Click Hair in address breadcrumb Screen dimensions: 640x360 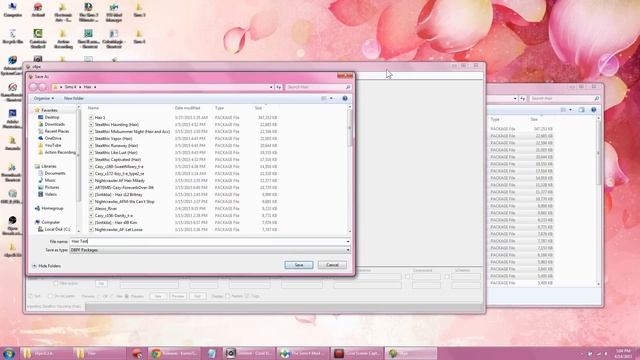tap(87, 87)
